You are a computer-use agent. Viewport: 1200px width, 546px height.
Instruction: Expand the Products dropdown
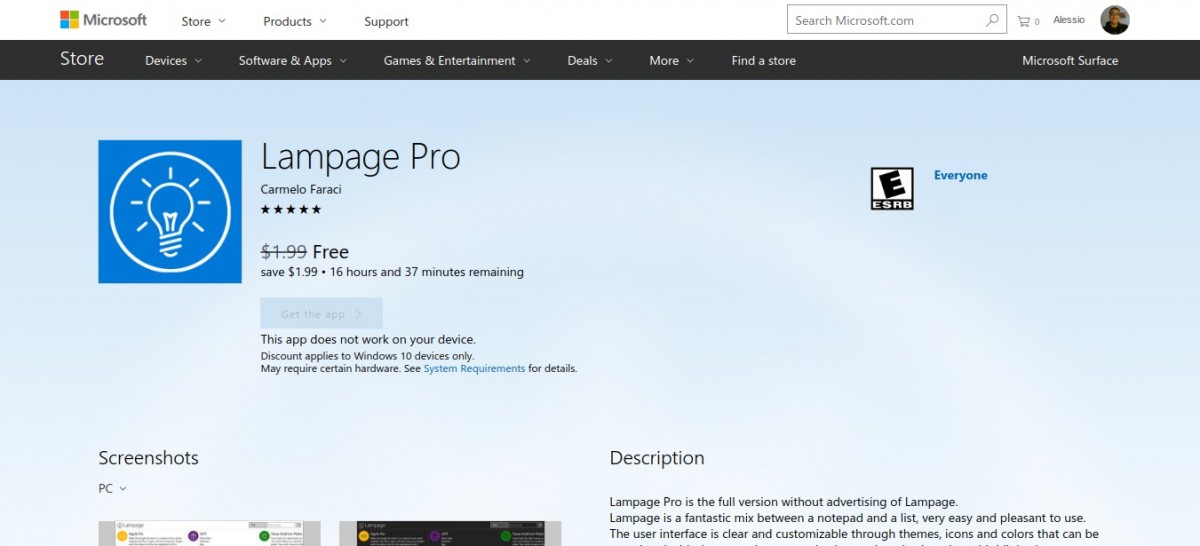tap(294, 21)
